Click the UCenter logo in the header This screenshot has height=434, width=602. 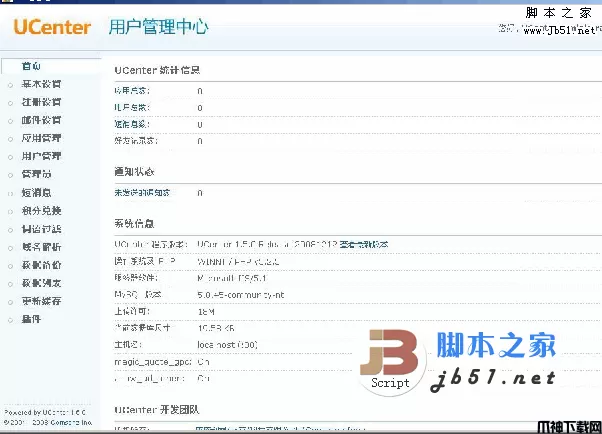tap(50, 27)
